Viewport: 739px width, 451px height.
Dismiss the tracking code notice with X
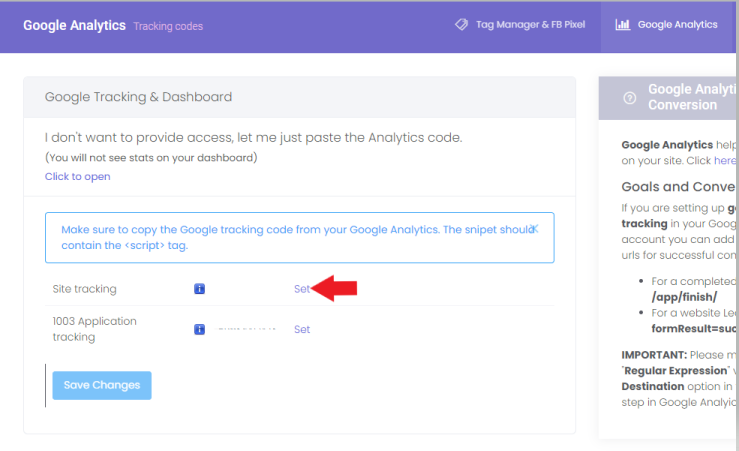click(x=535, y=229)
